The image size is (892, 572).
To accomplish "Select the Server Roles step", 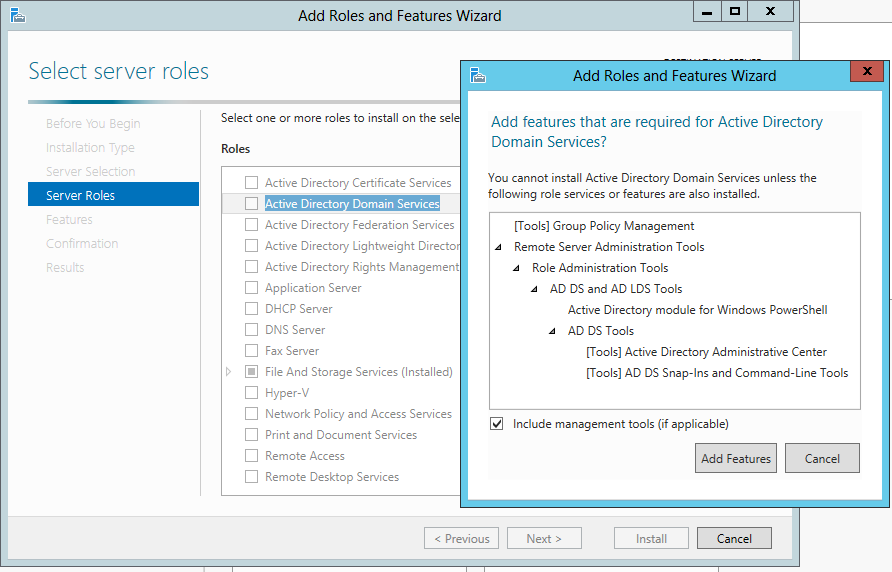I will (113, 194).
